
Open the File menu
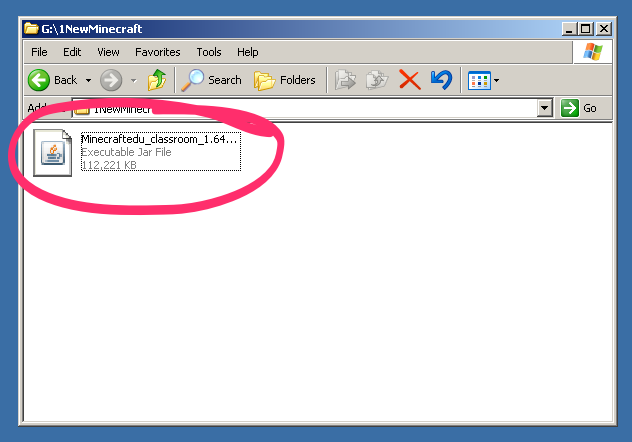tap(39, 52)
